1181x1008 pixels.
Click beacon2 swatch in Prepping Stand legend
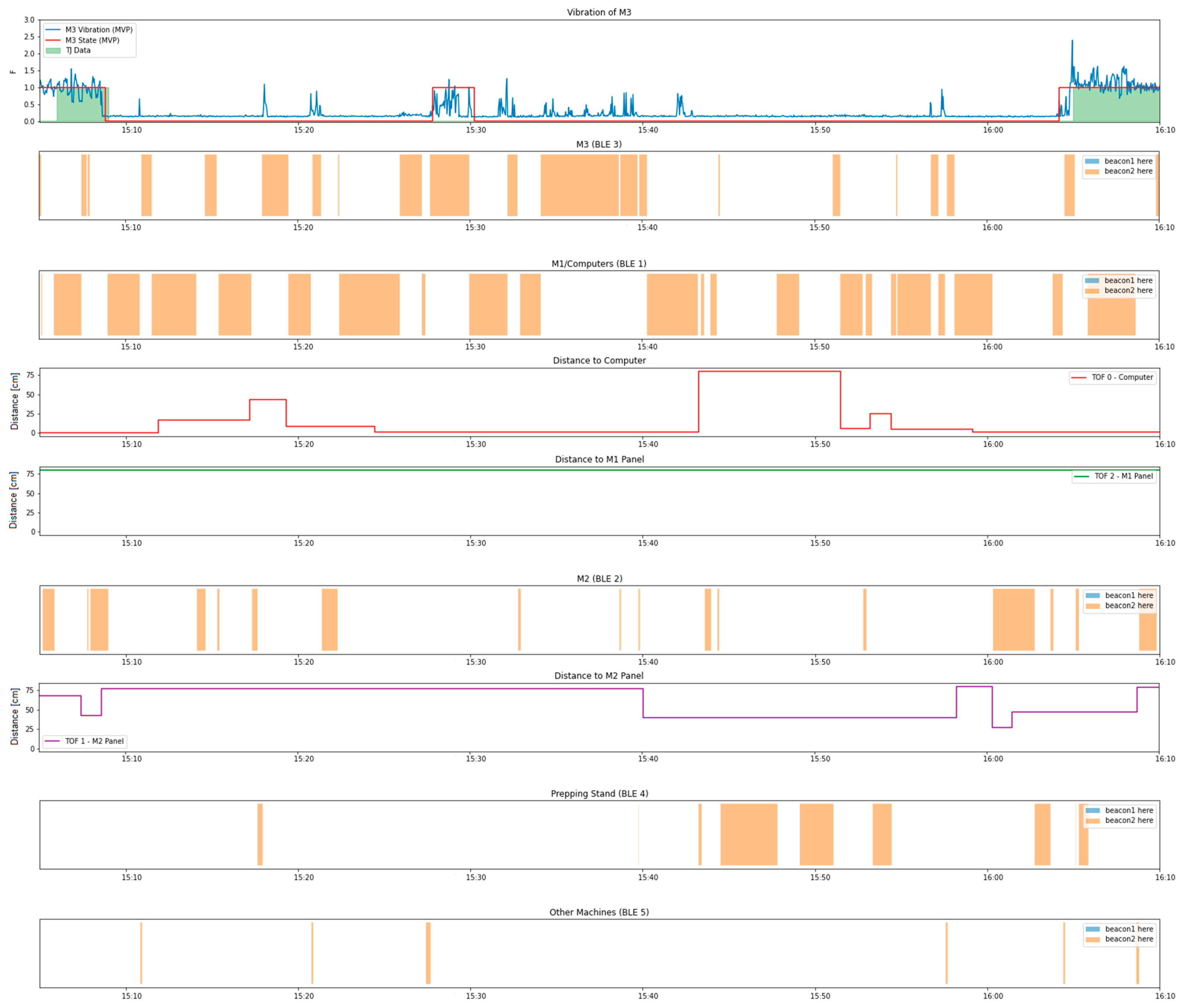click(1093, 820)
